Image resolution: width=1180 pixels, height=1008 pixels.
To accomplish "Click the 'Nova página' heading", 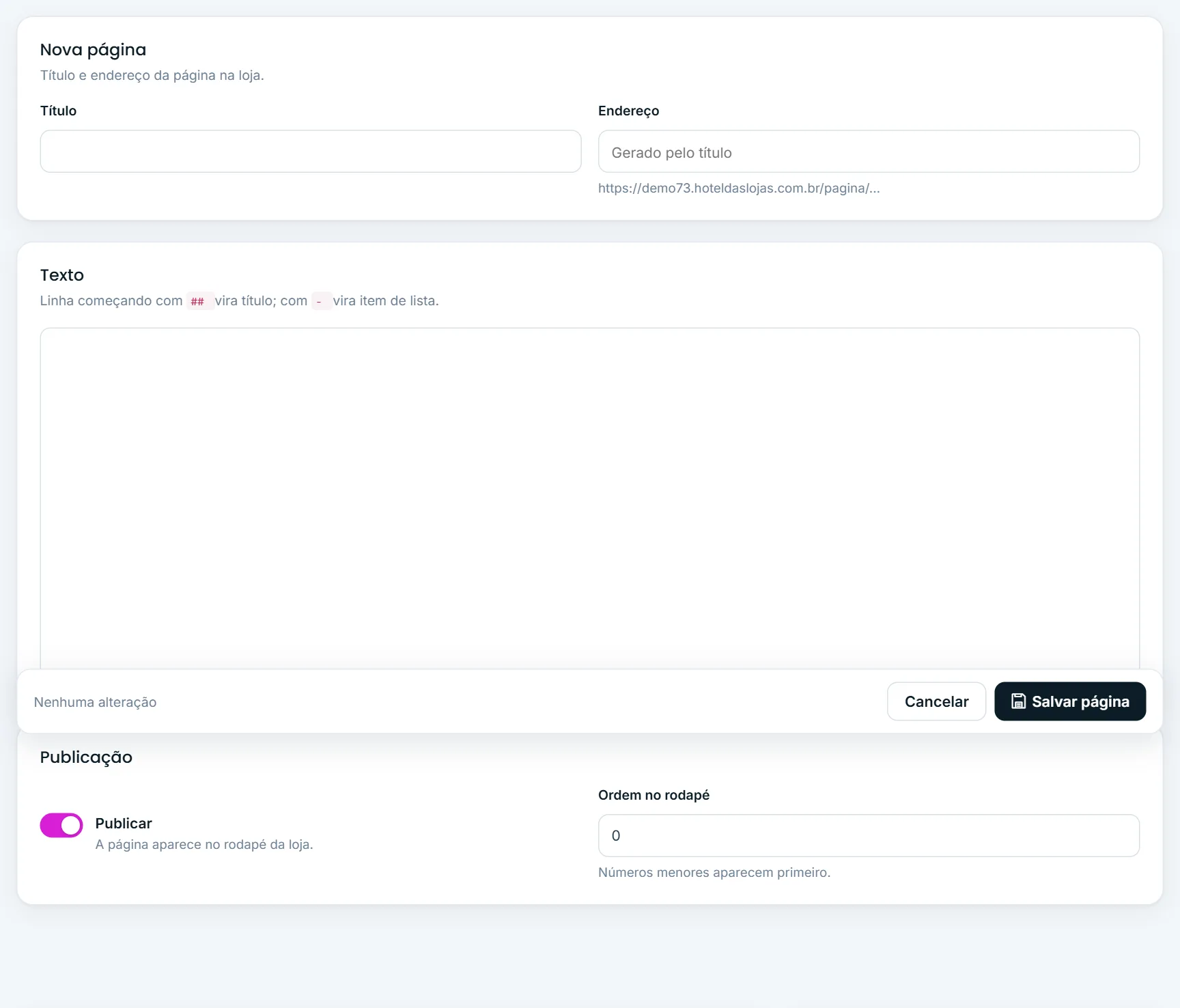I will pos(93,50).
